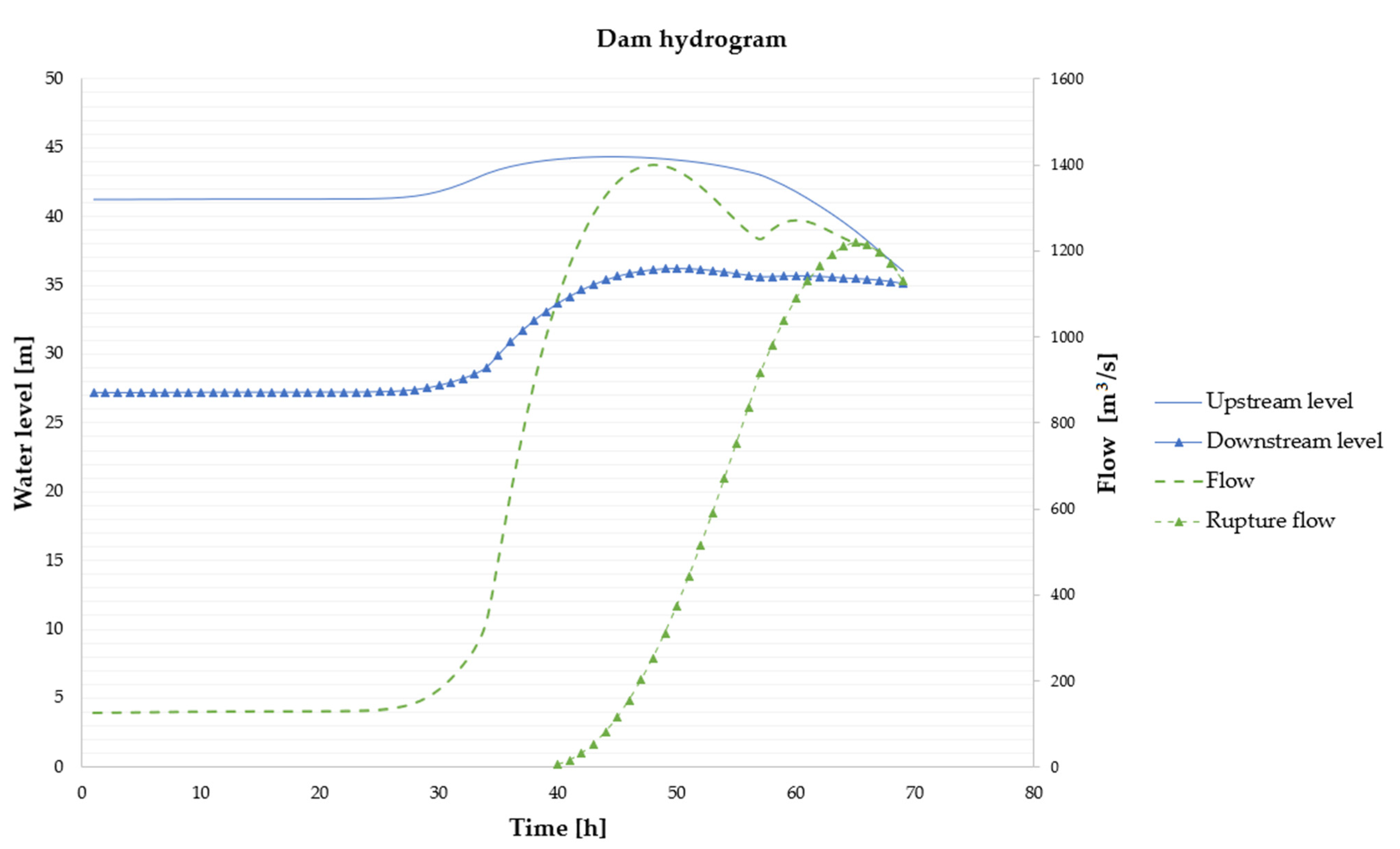
Task: Click the Downstream level legend triangle marker
Action: coord(1178,442)
